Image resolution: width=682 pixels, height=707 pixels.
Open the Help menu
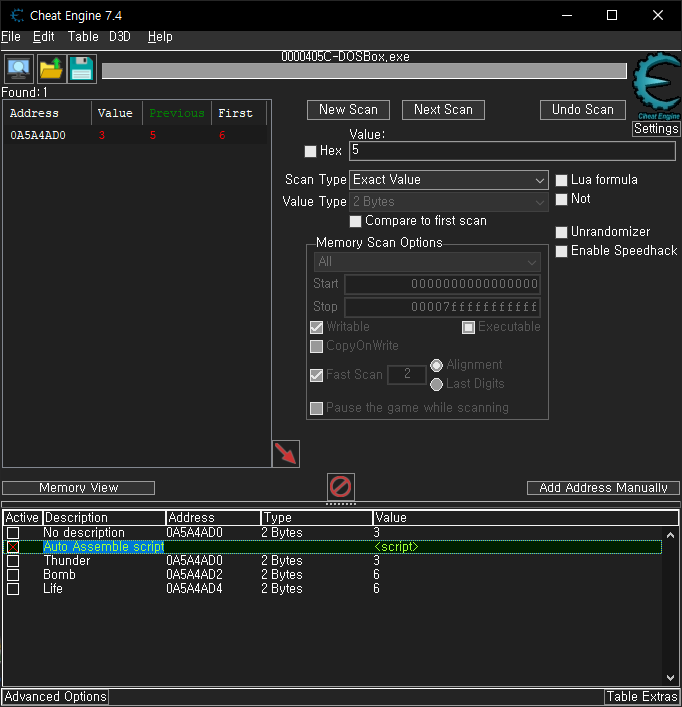(x=160, y=37)
